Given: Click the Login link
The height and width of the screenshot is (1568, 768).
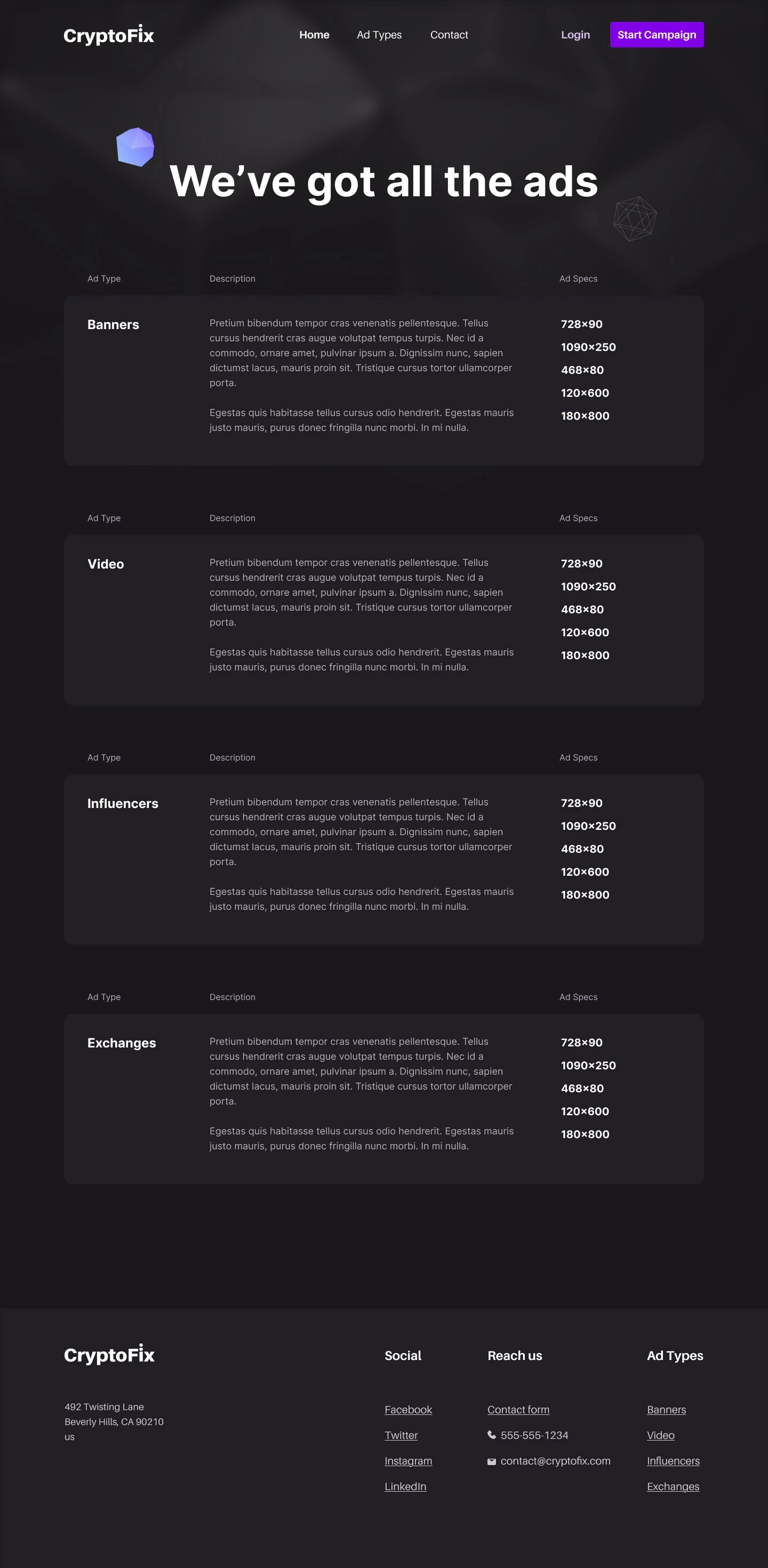Looking at the screenshot, I should pos(575,35).
